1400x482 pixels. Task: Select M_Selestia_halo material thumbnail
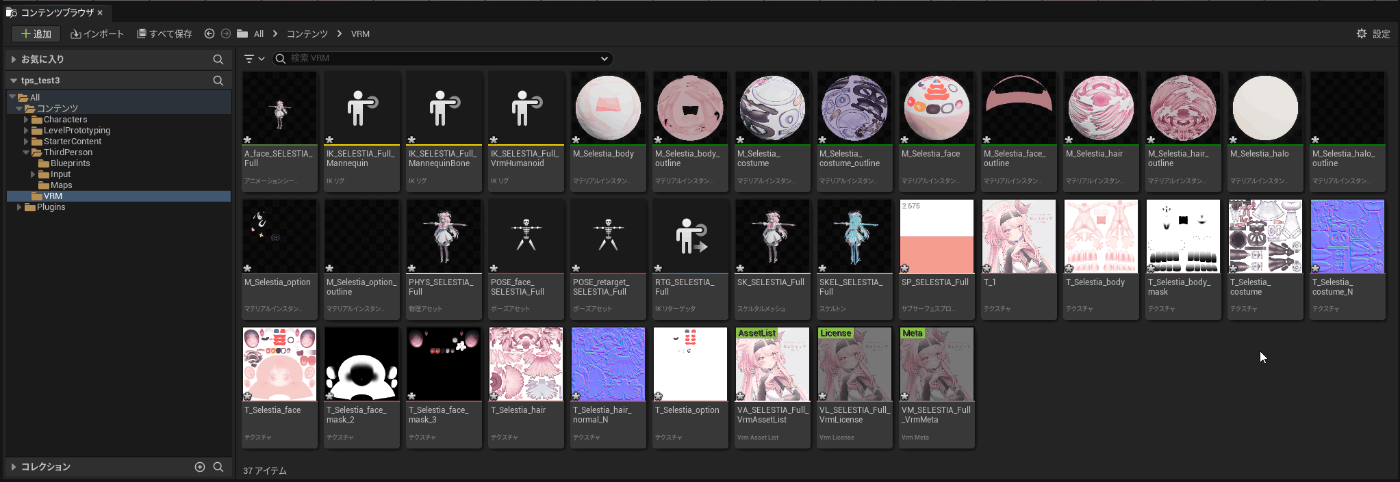tap(1264, 109)
